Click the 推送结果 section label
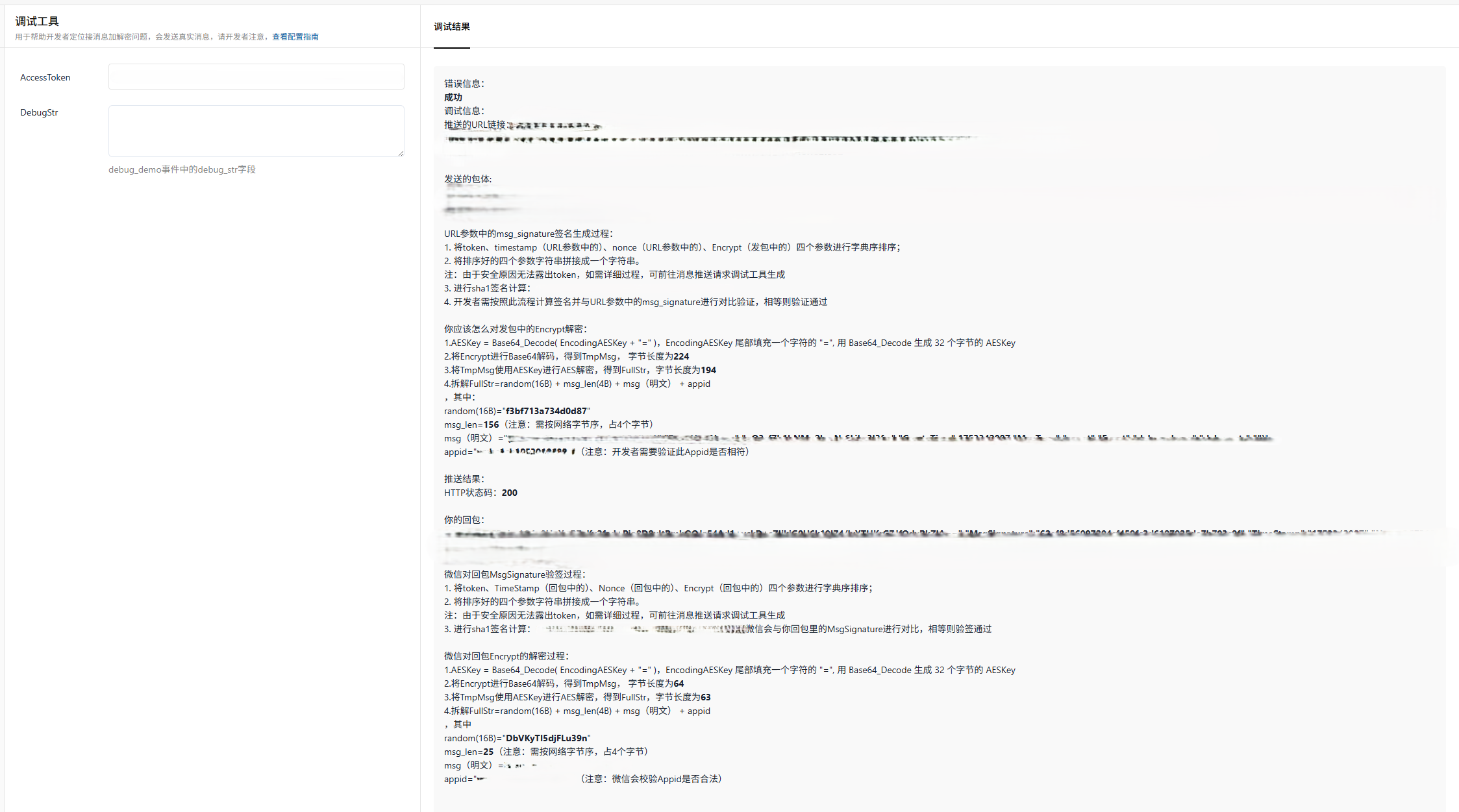This screenshot has width=1459, height=812. (464, 479)
